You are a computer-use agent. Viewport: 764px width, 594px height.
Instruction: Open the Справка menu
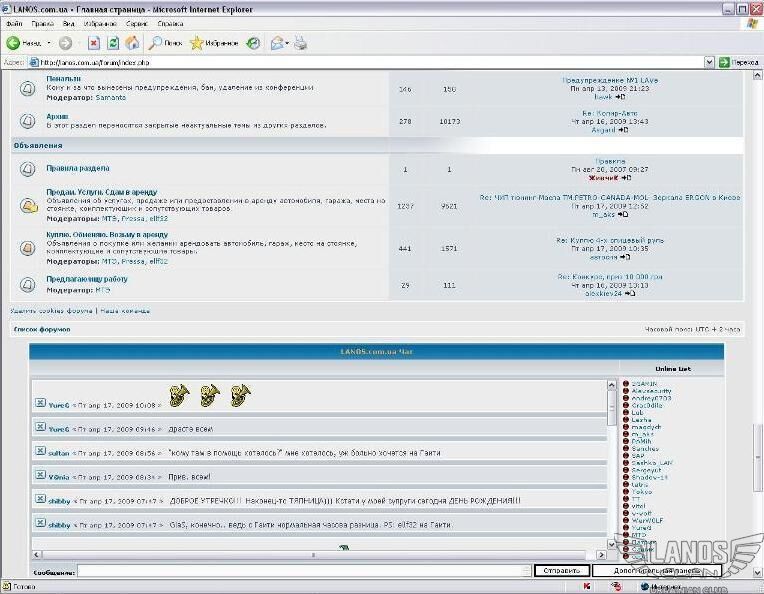[171, 22]
